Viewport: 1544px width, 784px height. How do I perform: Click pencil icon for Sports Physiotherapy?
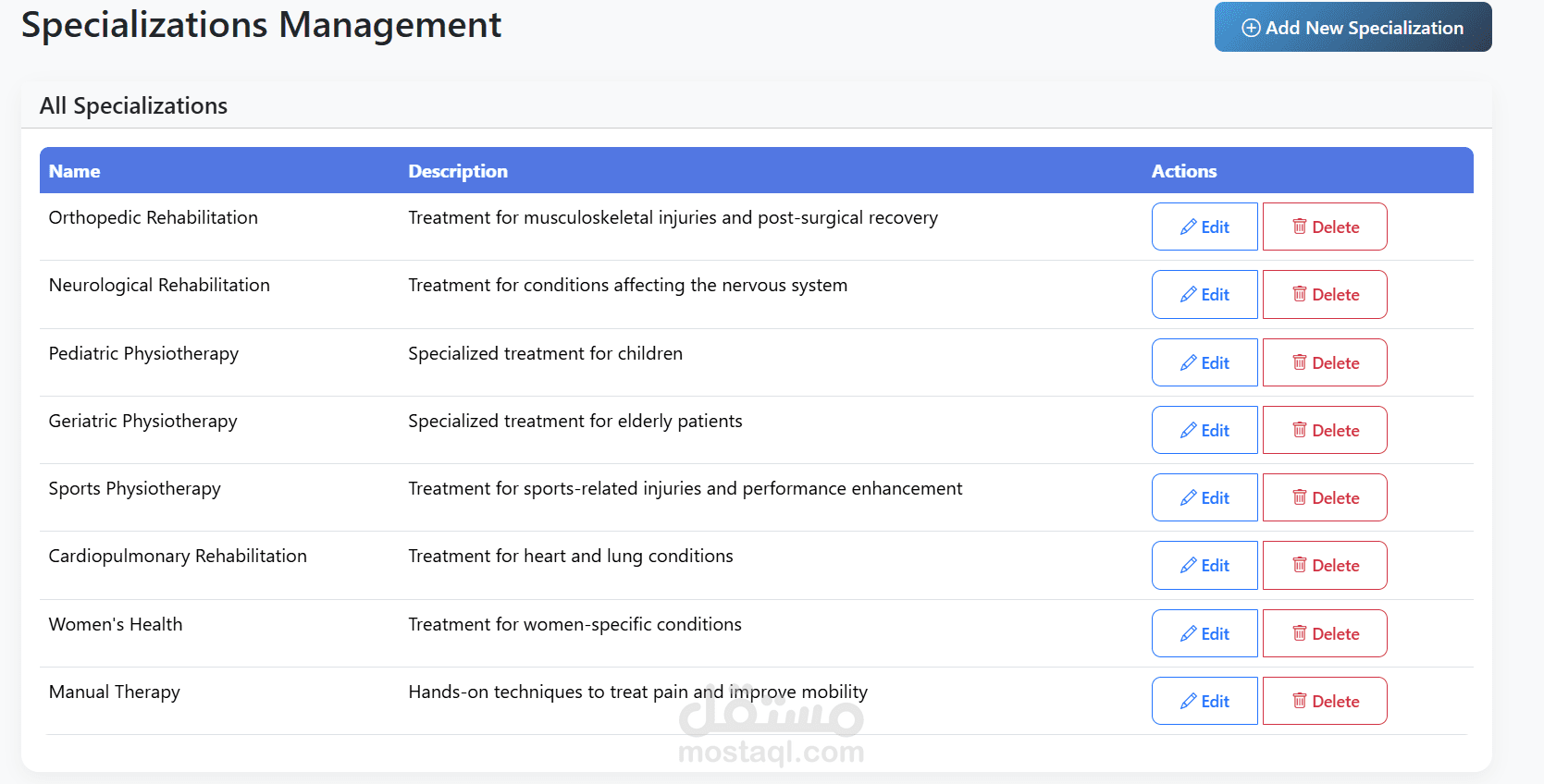click(x=1189, y=498)
